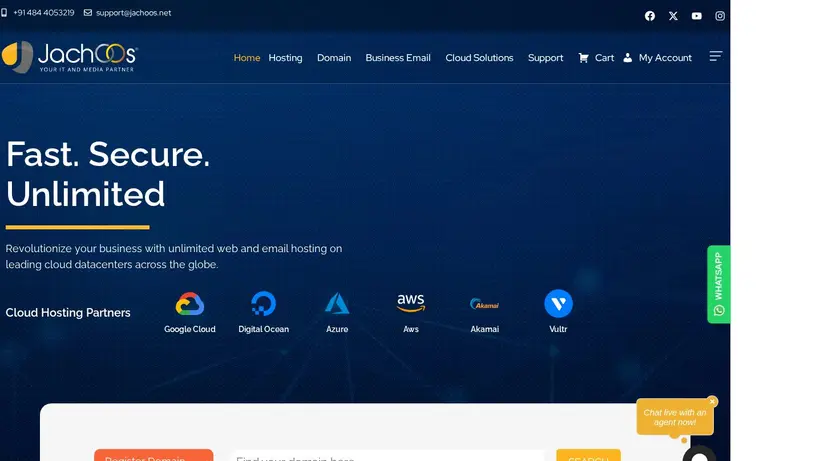The width and height of the screenshot is (820, 461).
Task: Click the phone icon in top bar
Action: coord(4,13)
